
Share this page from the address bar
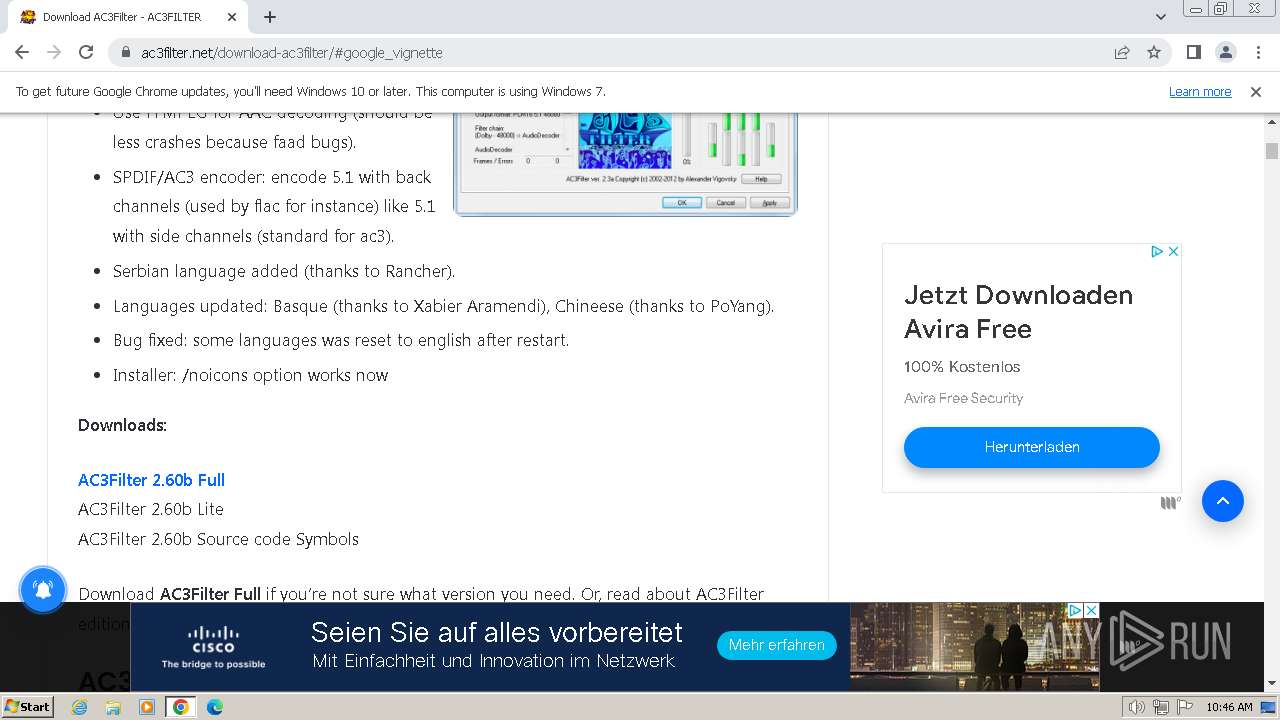1122,52
